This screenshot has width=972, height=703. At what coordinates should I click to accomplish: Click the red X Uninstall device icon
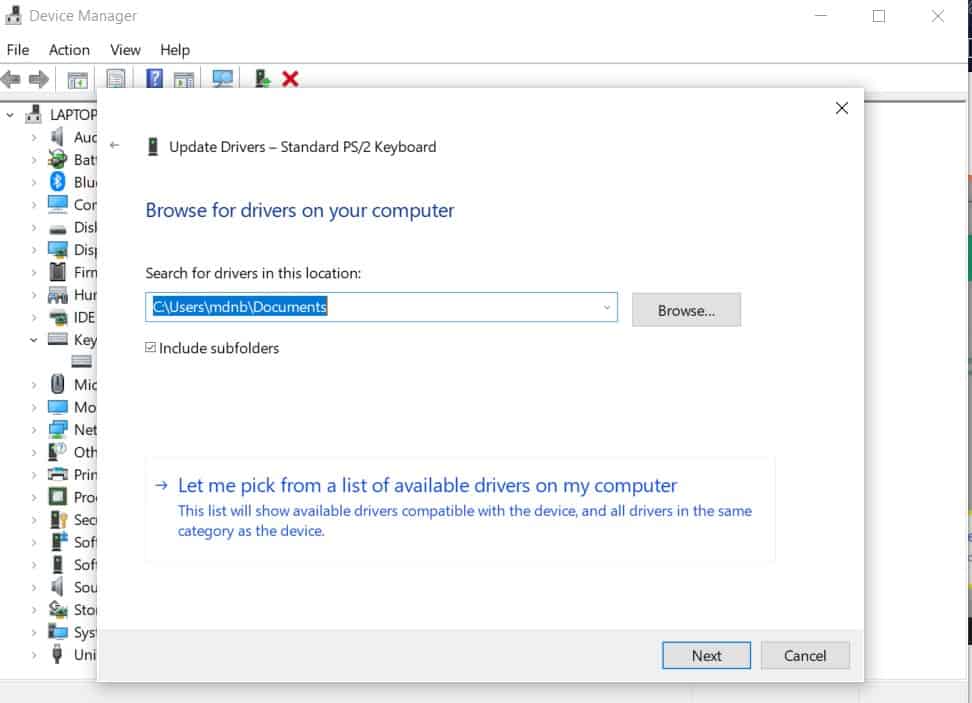coord(291,79)
